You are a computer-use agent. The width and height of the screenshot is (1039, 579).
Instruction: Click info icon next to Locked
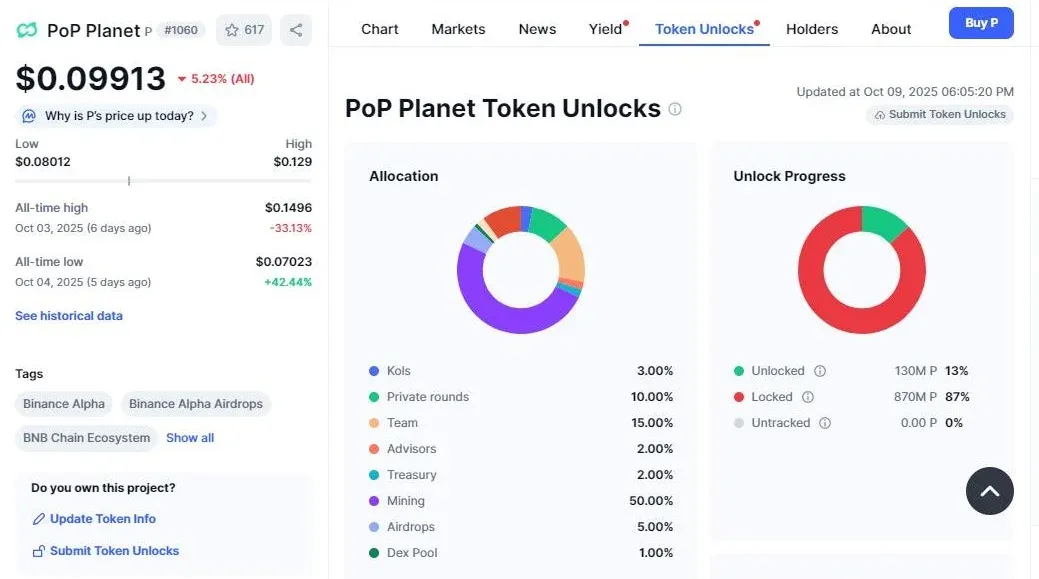[808, 397]
